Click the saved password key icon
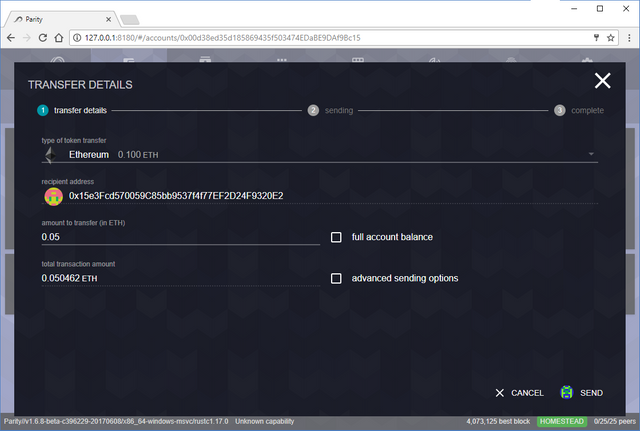 [596, 38]
